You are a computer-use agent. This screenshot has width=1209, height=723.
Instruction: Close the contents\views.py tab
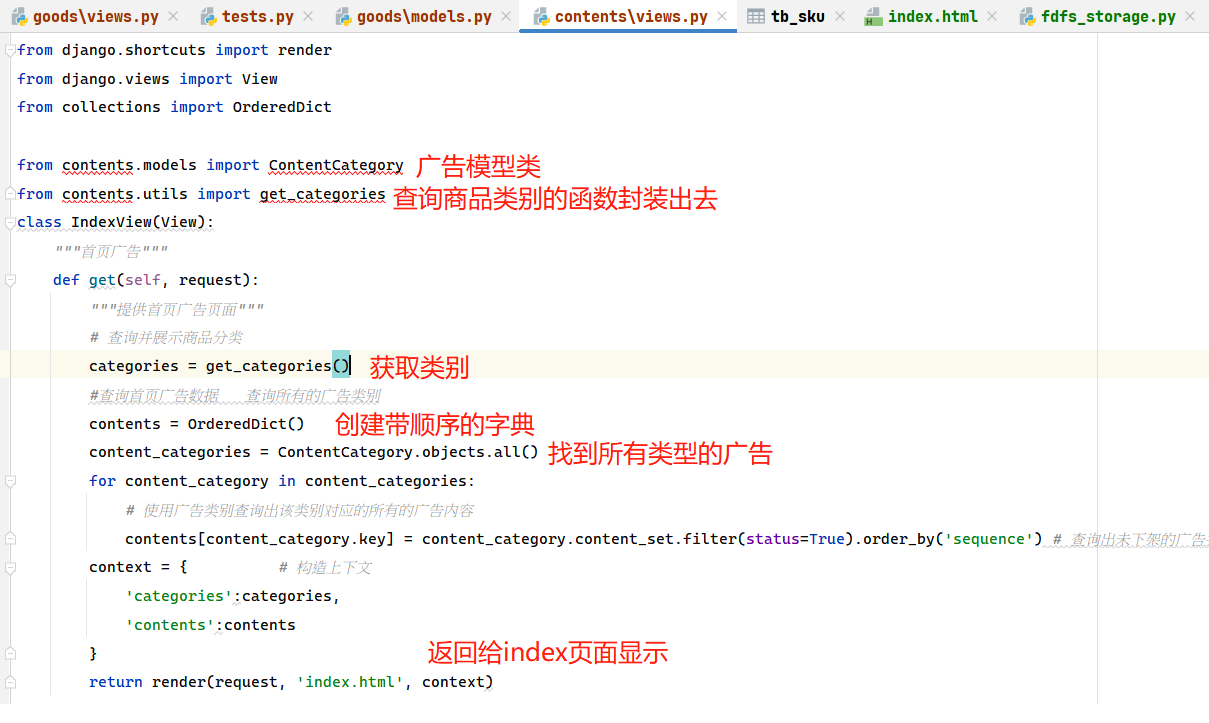pos(722,16)
